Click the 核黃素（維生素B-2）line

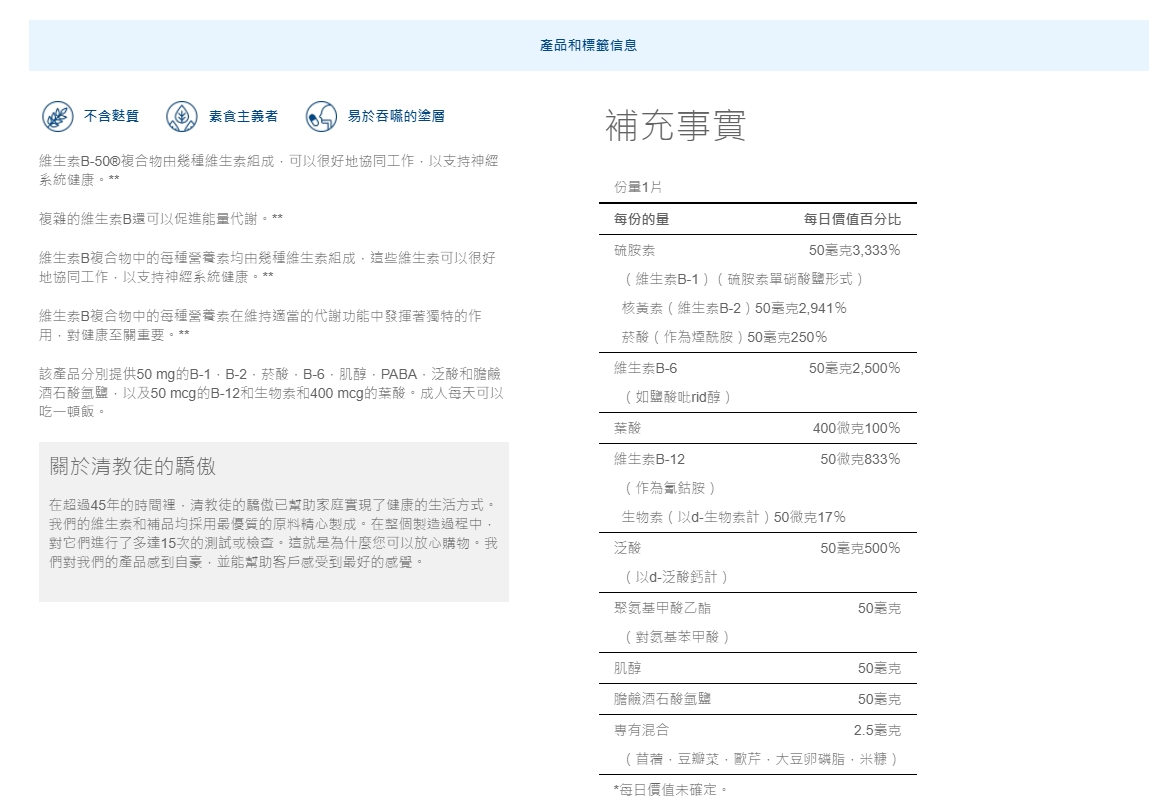734,308
